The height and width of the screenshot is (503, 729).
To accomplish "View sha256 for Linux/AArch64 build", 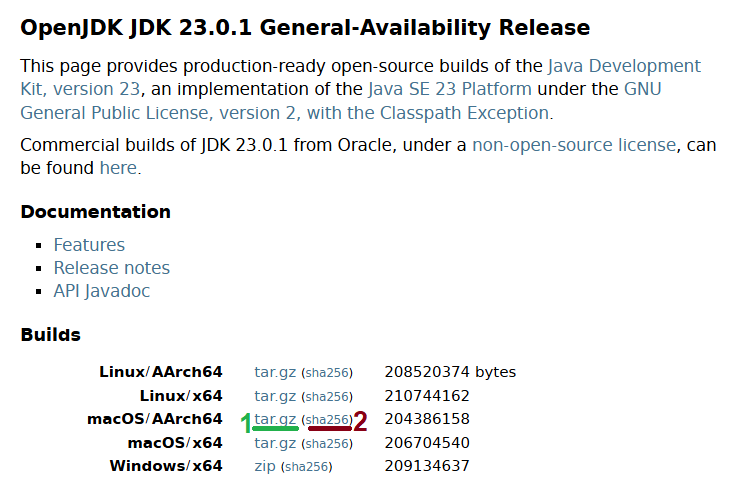I will coord(327,373).
